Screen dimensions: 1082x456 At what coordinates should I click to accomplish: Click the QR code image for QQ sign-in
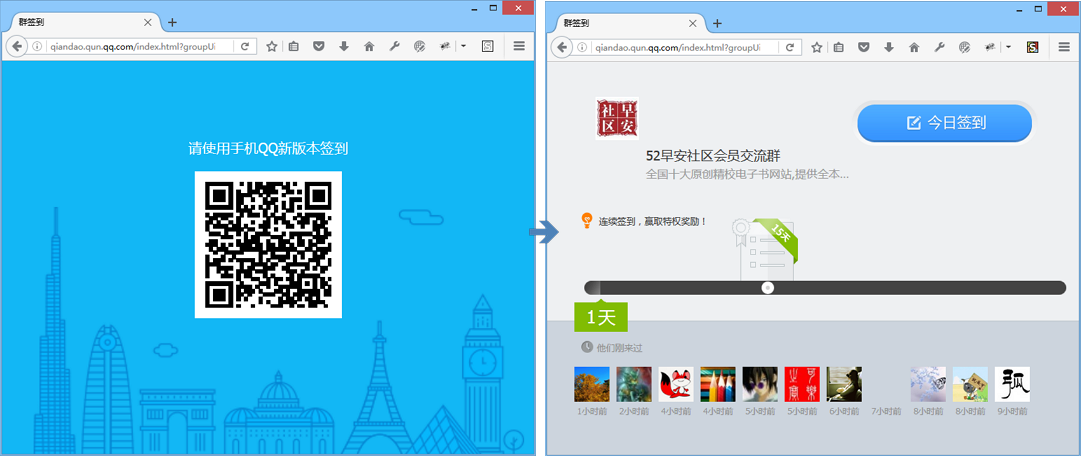click(x=268, y=244)
